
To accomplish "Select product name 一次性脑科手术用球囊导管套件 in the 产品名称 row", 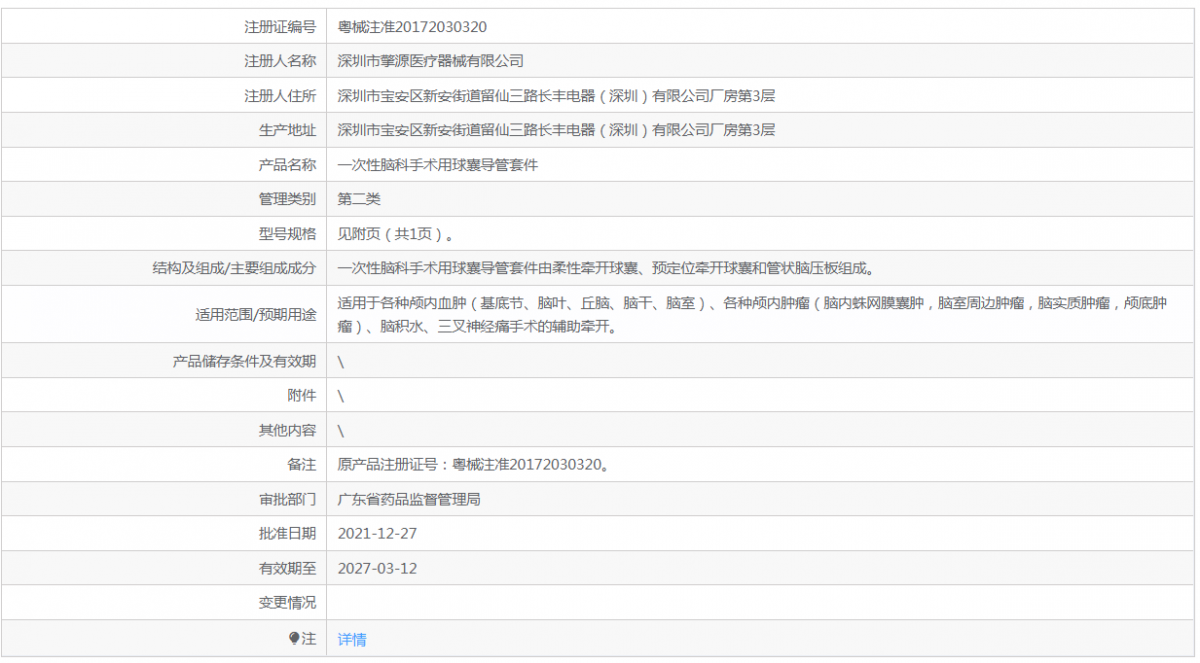I will [x=438, y=165].
